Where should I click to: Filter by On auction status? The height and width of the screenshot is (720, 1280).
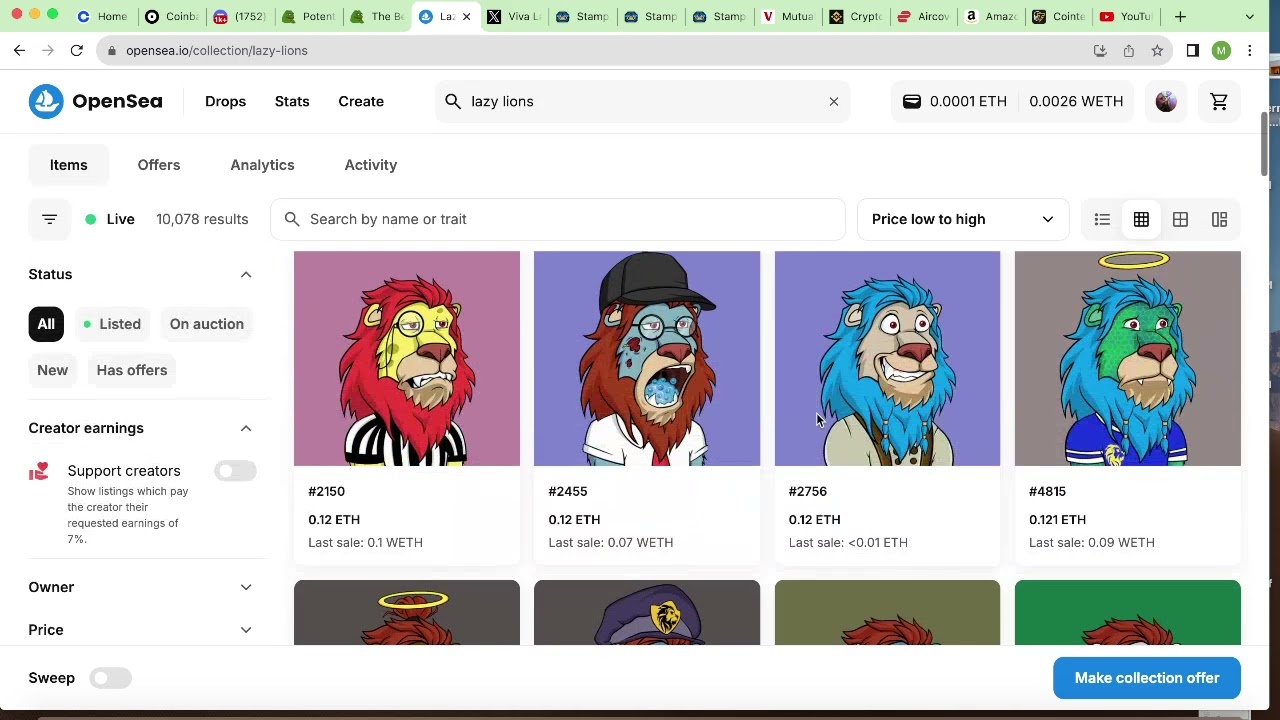pos(207,324)
